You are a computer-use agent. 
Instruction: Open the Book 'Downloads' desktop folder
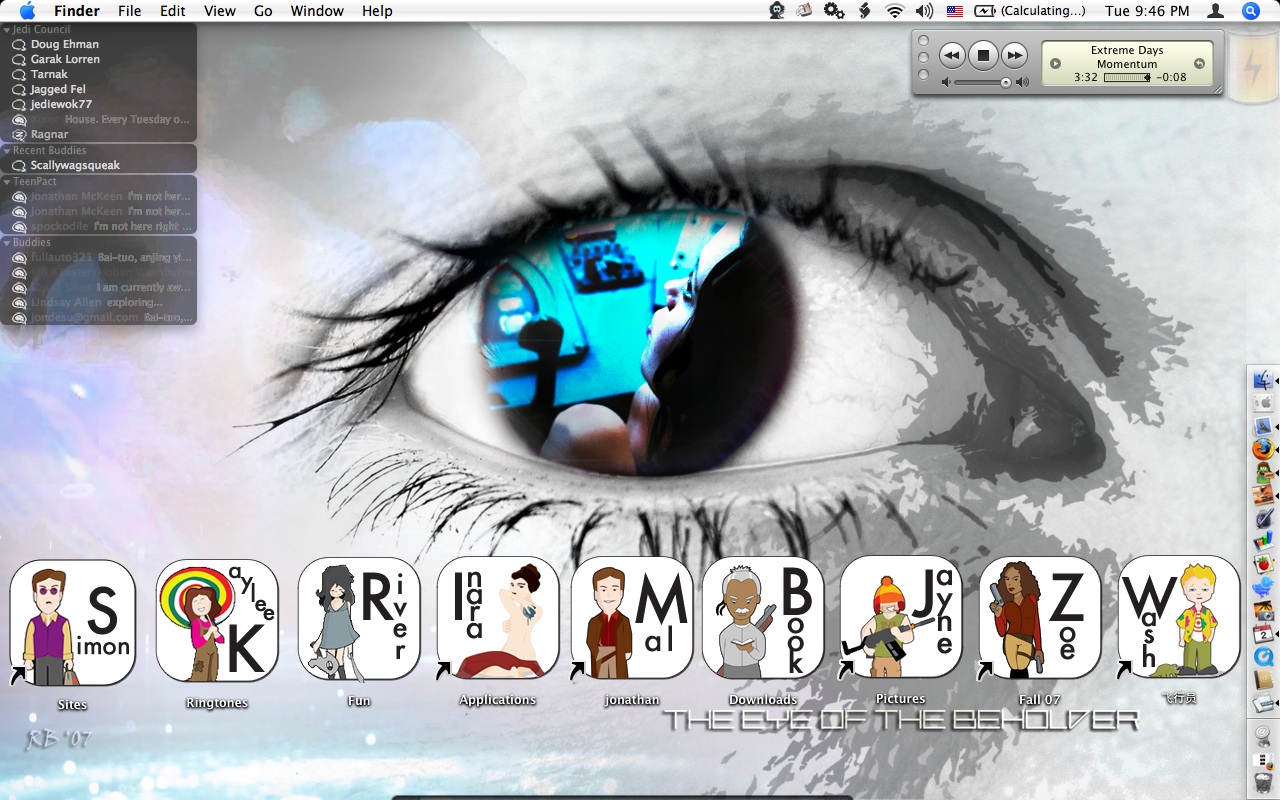763,617
